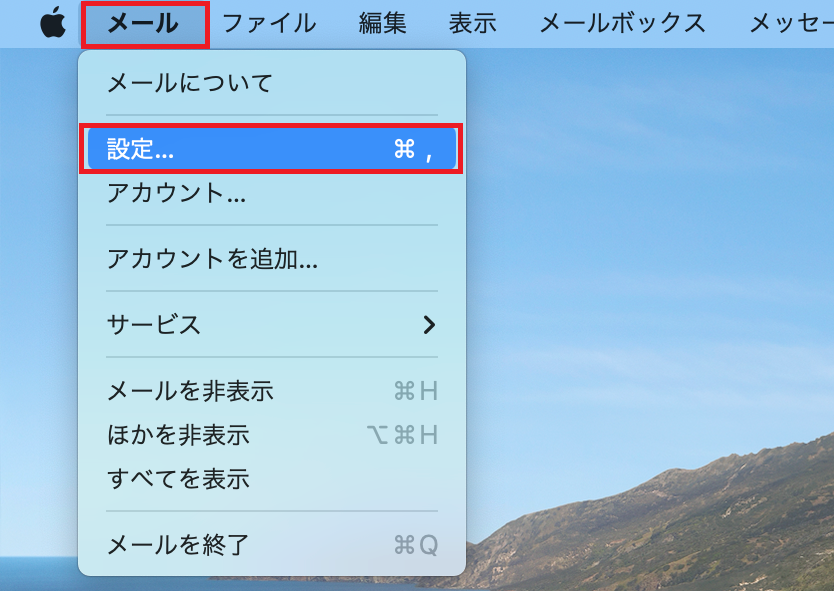Select アカウント... menu entry
834x591 pixels.
click(272, 193)
